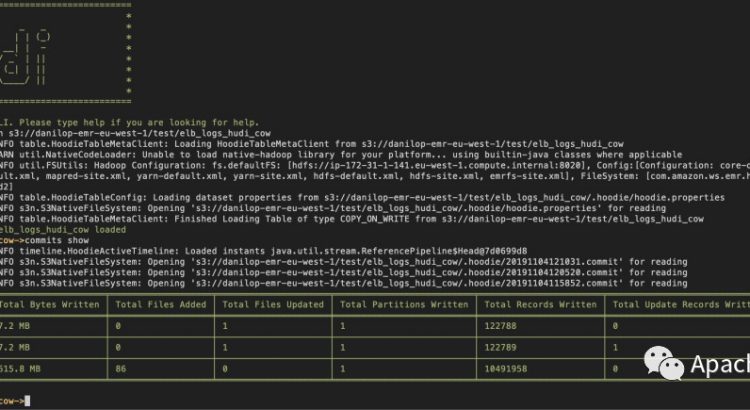Click the "Total Partitions Written" header cell
Image resolution: width=750 pixels, height=410 pixels.
pos(404,304)
